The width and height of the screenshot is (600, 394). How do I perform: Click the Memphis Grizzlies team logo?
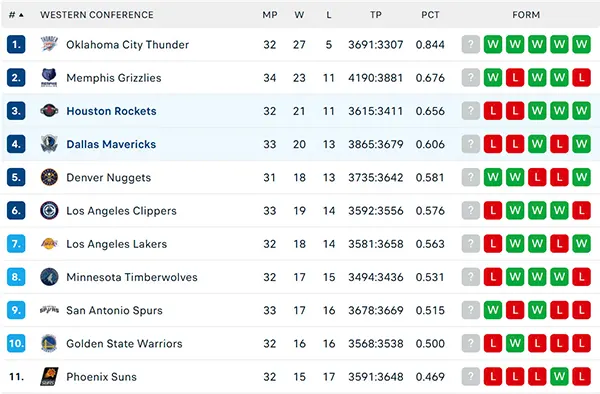(x=49, y=78)
